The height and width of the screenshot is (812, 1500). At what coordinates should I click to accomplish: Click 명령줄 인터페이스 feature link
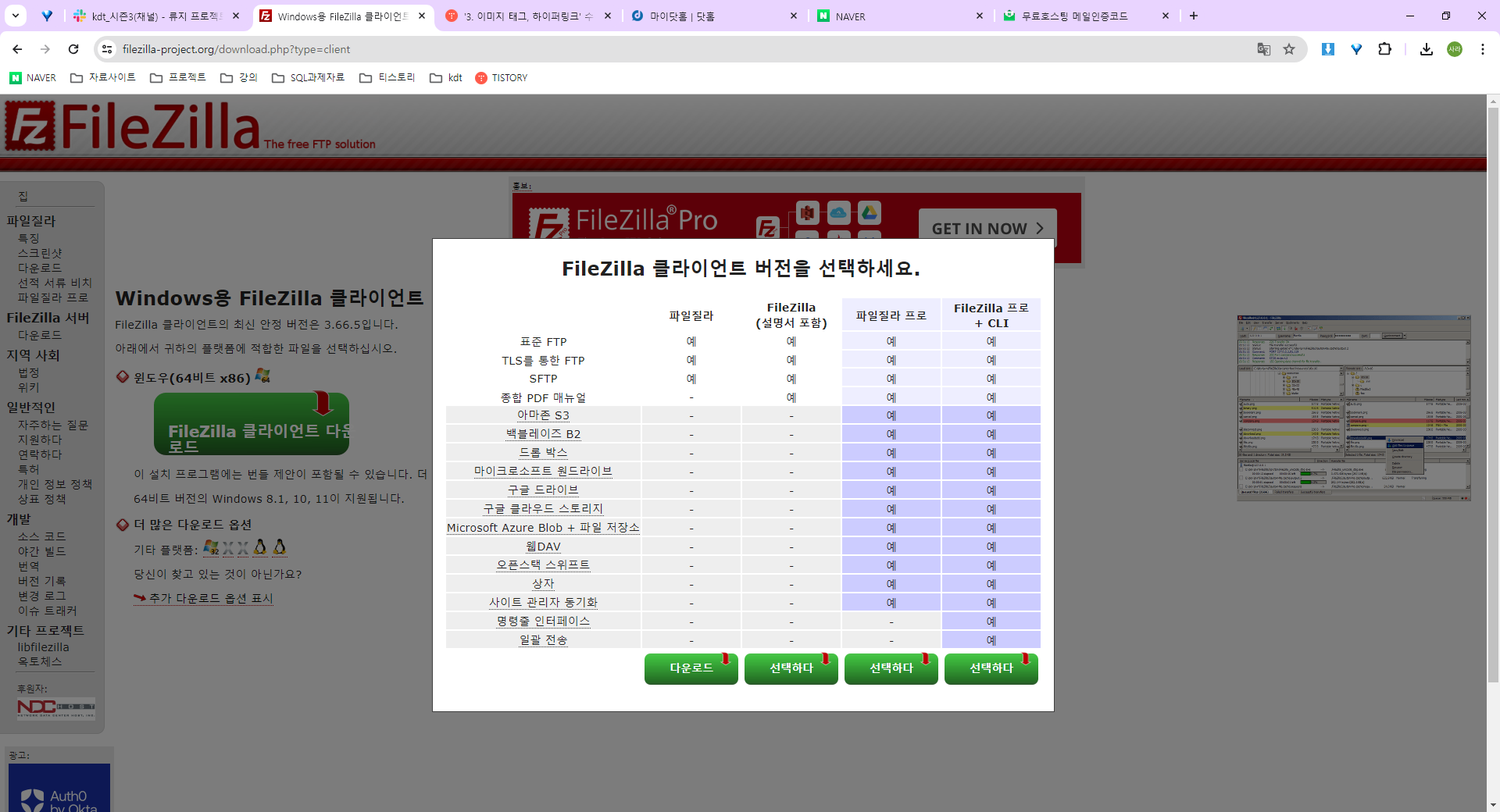pos(543,621)
